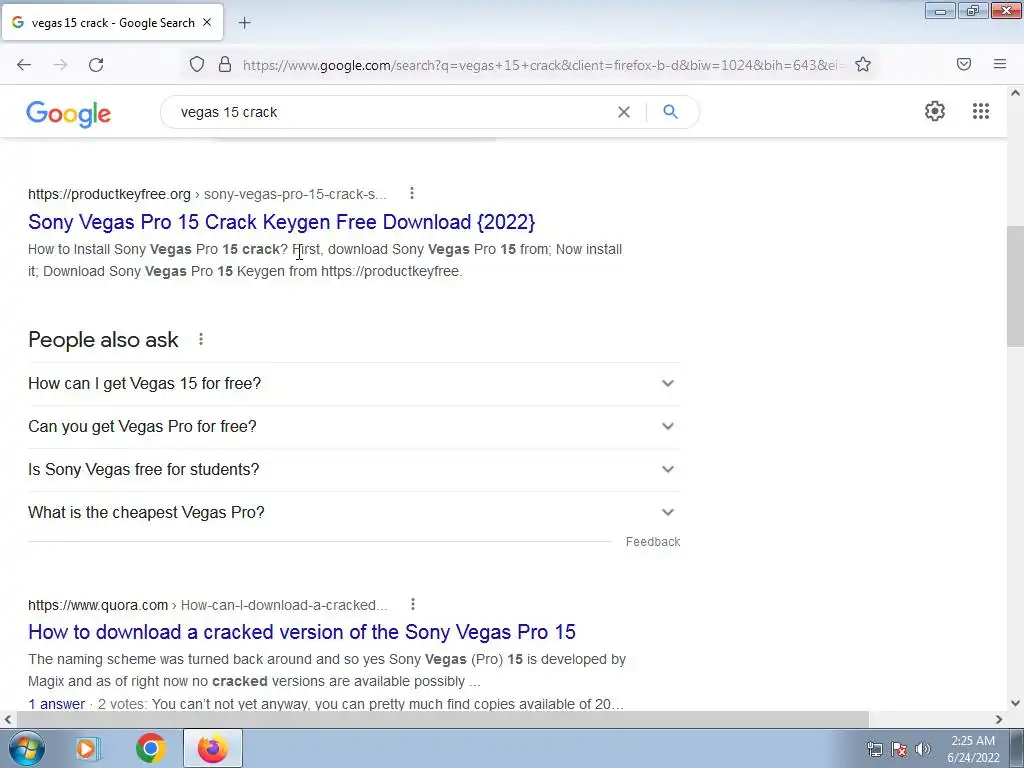1024x768 pixels.
Task: Click inside the Google search input field
Action: [x=392, y=112]
